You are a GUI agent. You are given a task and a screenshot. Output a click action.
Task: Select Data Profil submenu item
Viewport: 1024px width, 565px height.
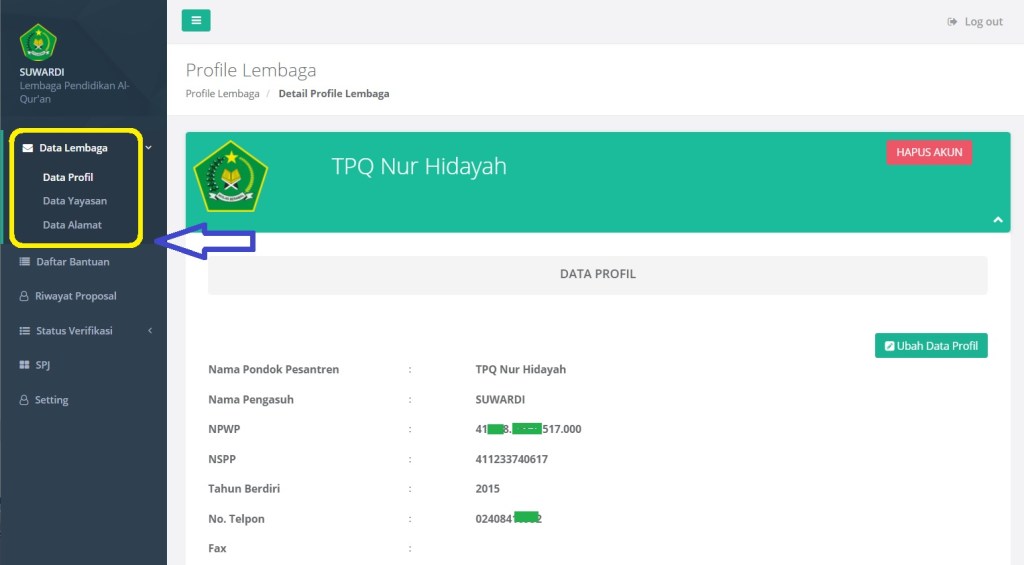[68, 177]
